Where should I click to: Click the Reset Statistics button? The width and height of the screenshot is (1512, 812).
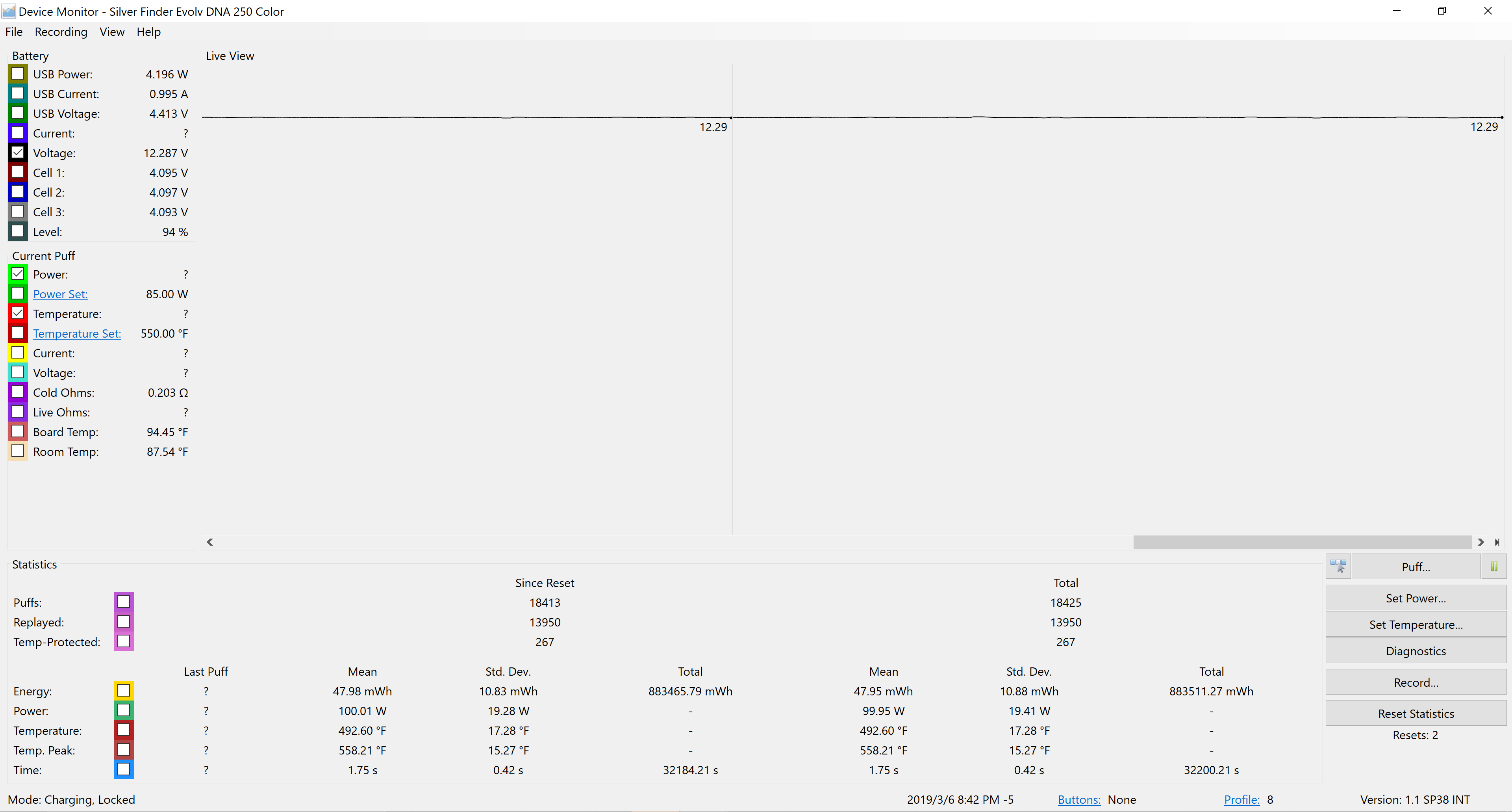point(1415,714)
